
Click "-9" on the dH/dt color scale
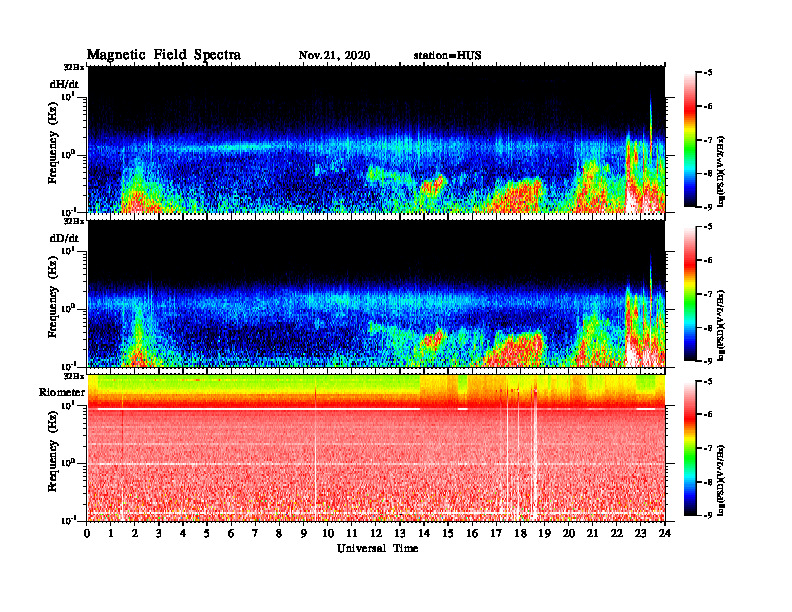pyautogui.click(x=707, y=206)
